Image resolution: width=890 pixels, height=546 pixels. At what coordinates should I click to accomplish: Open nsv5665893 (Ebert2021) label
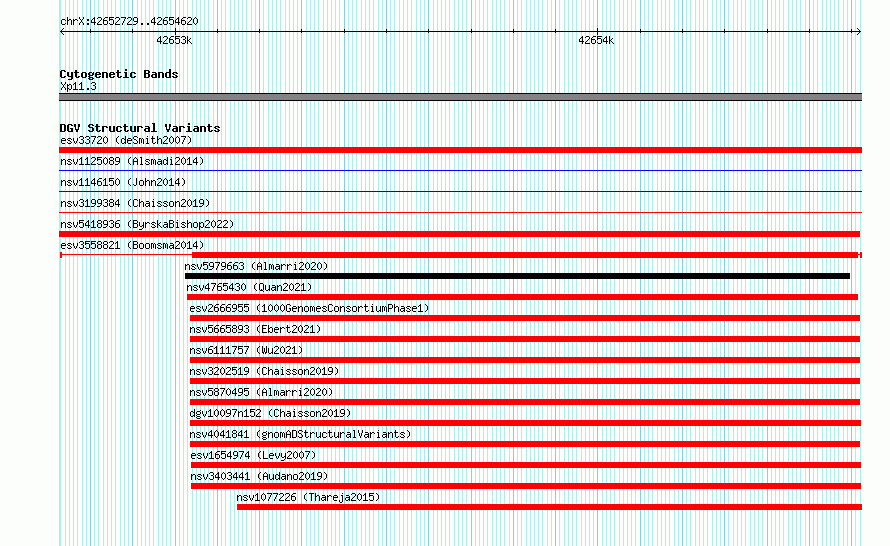[255, 329]
